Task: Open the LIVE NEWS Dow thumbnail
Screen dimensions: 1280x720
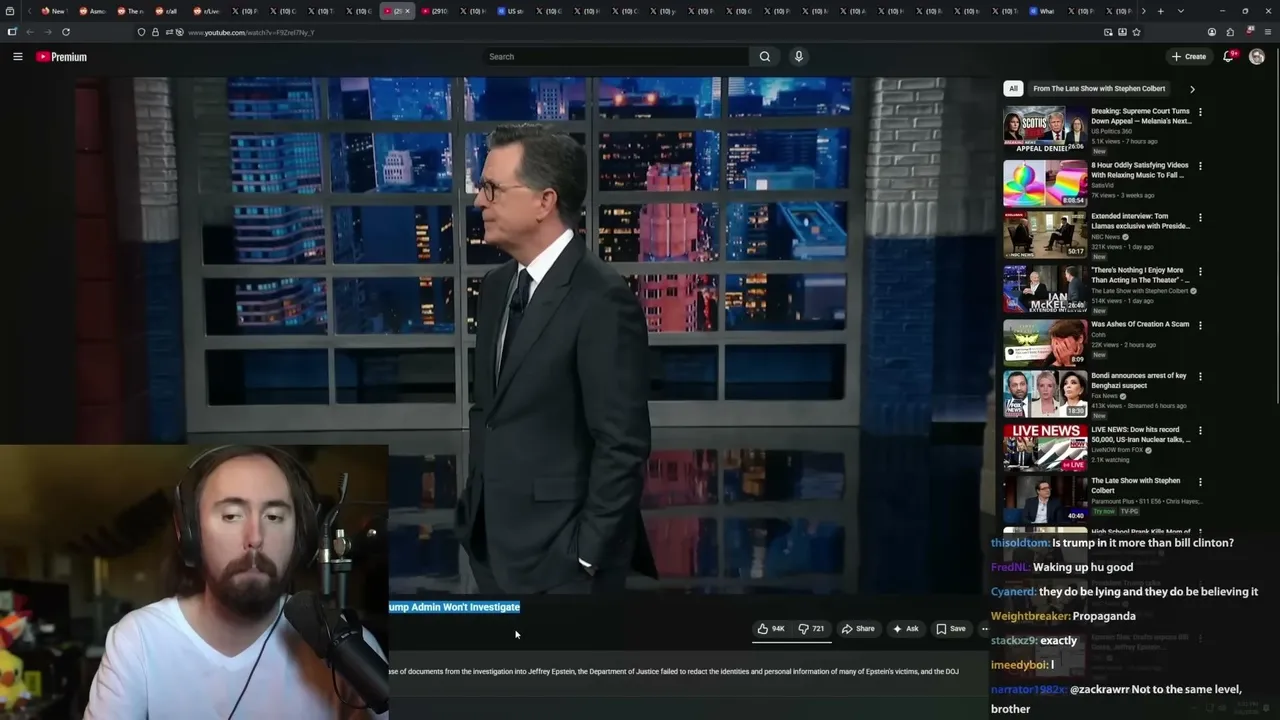Action: [1045, 447]
